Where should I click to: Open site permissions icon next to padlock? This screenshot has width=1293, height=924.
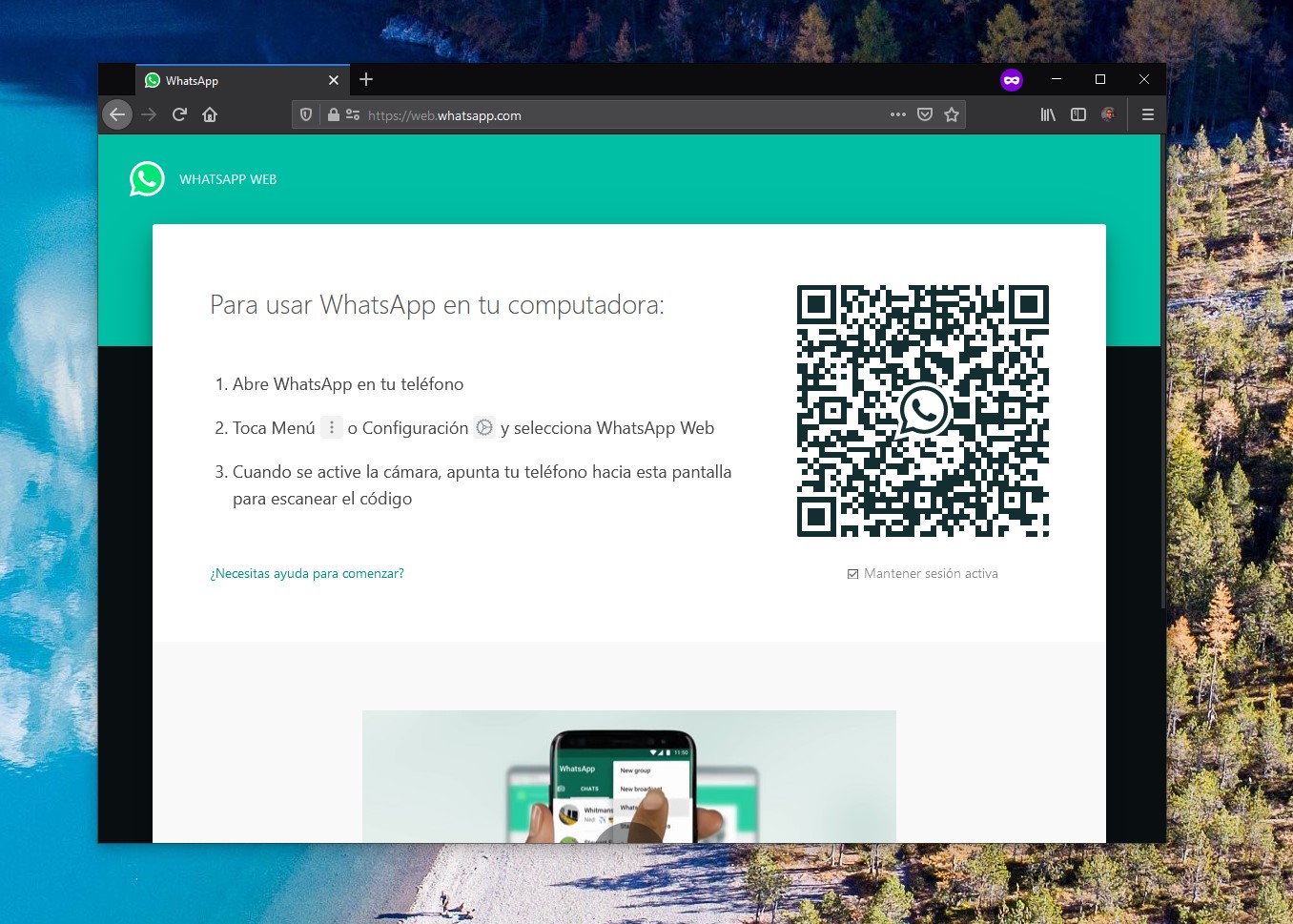[x=353, y=114]
